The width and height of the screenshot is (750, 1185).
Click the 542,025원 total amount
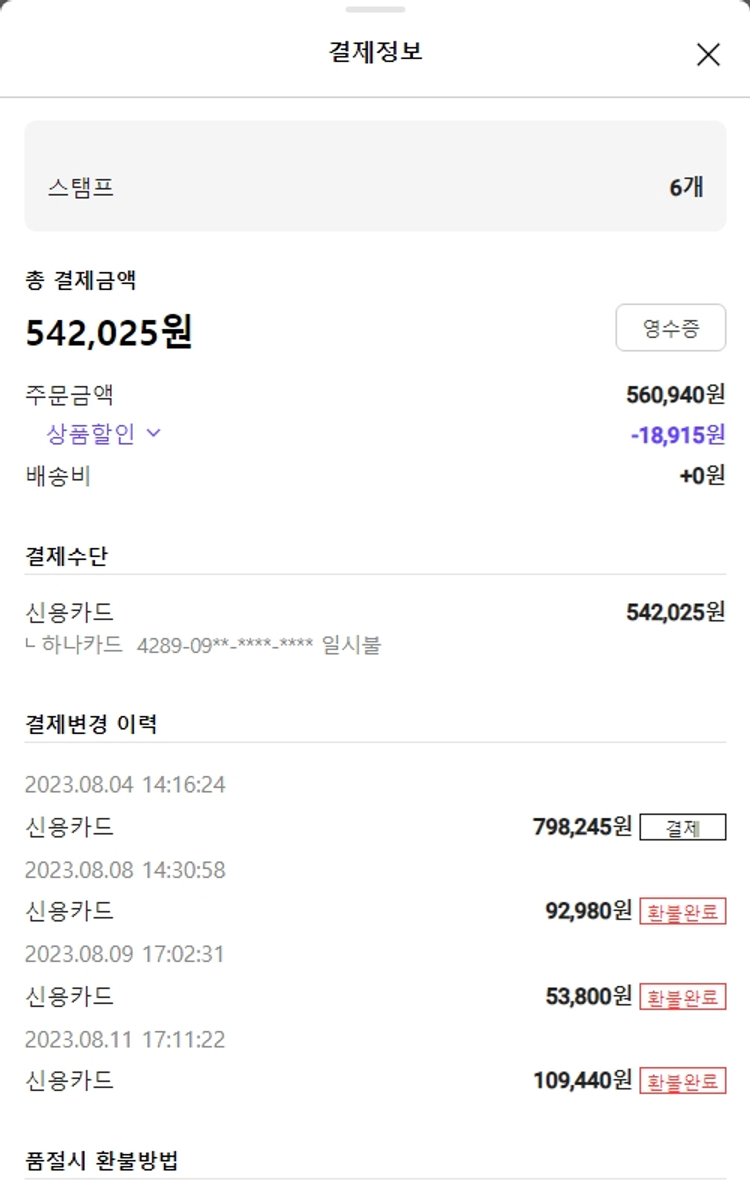pos(109,332)
